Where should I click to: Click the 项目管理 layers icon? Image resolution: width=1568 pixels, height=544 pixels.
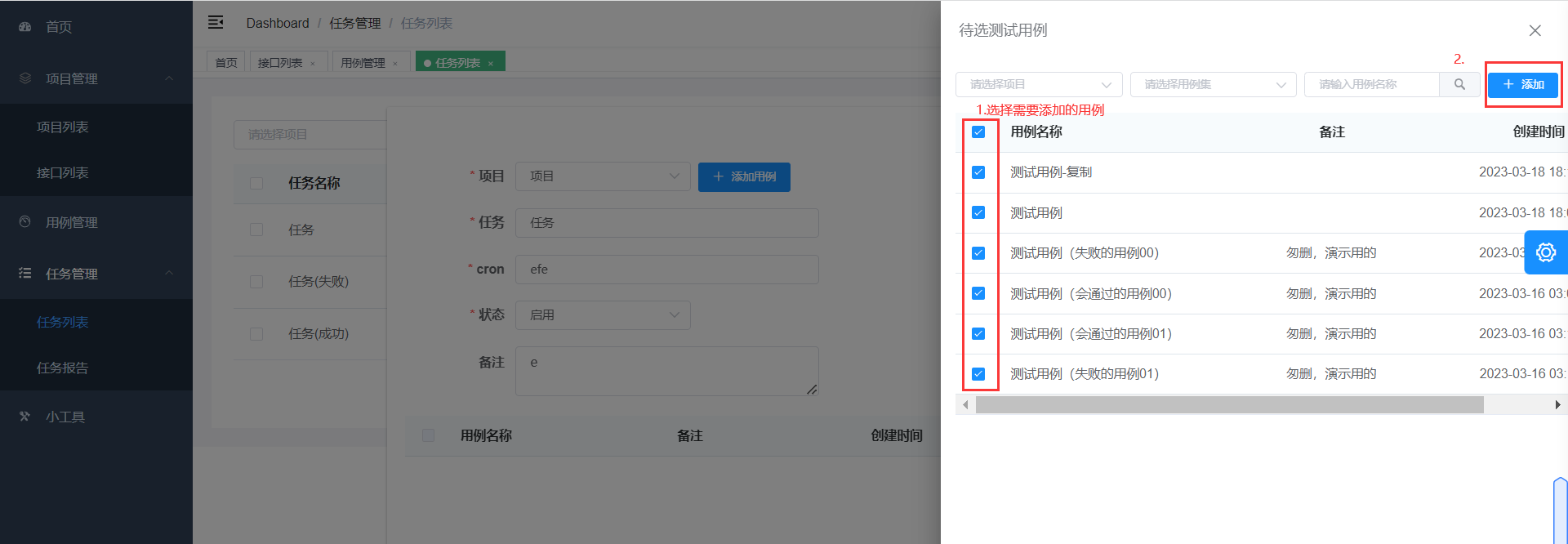pyautogui.click(x=25, y=78)
